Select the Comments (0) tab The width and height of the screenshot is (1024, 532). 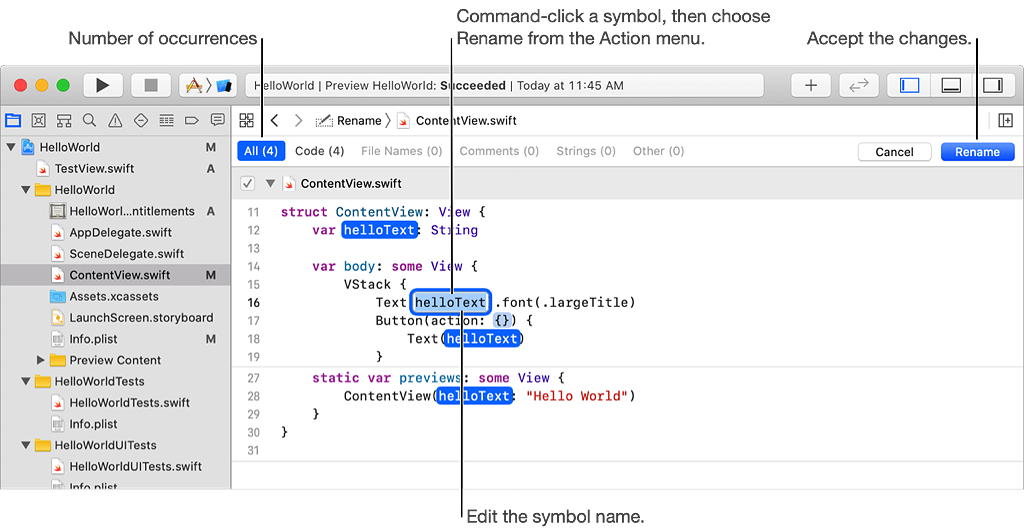tap(499, 151)
